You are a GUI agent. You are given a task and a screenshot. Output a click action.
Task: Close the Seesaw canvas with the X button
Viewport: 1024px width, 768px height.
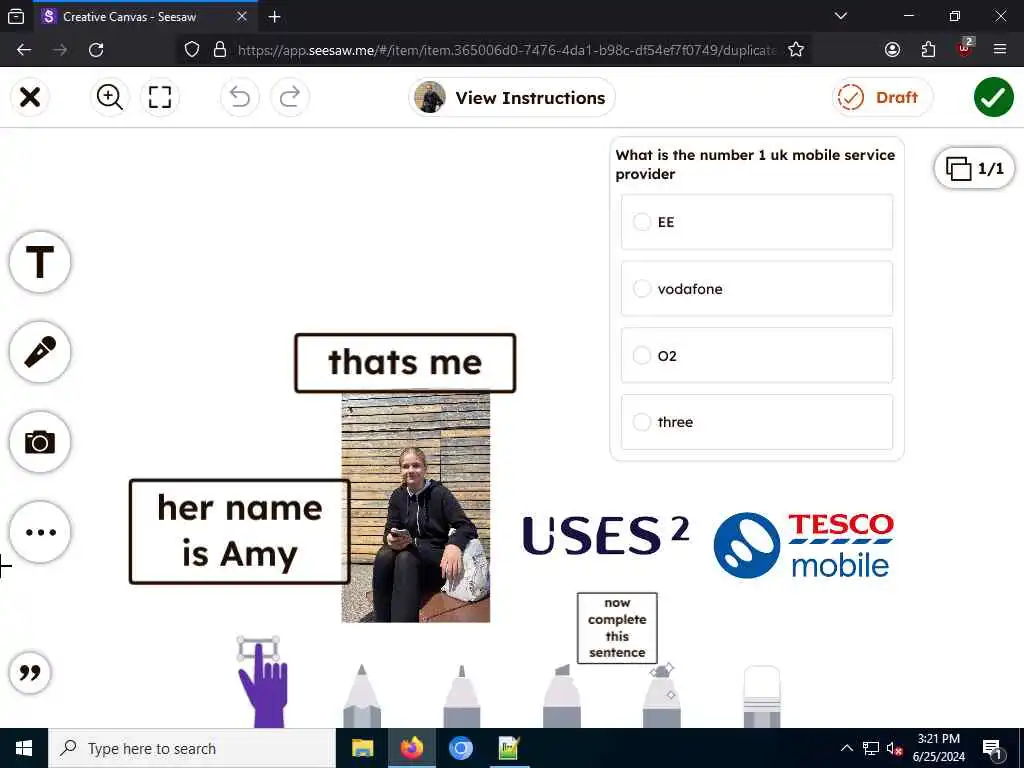30,97
